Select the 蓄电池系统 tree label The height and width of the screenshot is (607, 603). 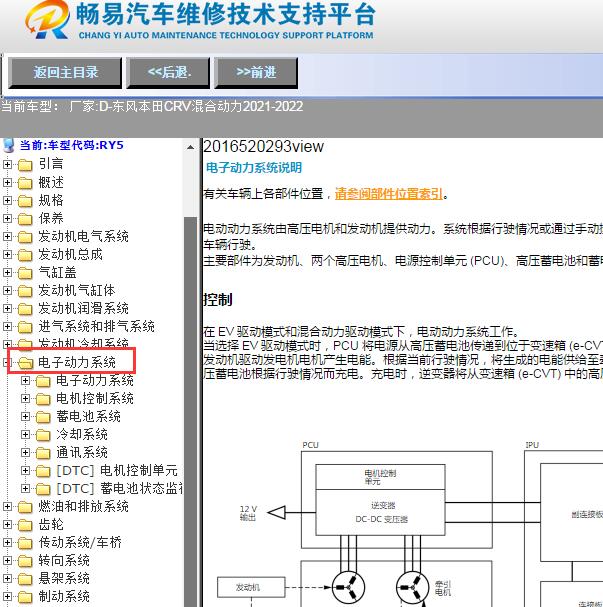tap(88, 416)
